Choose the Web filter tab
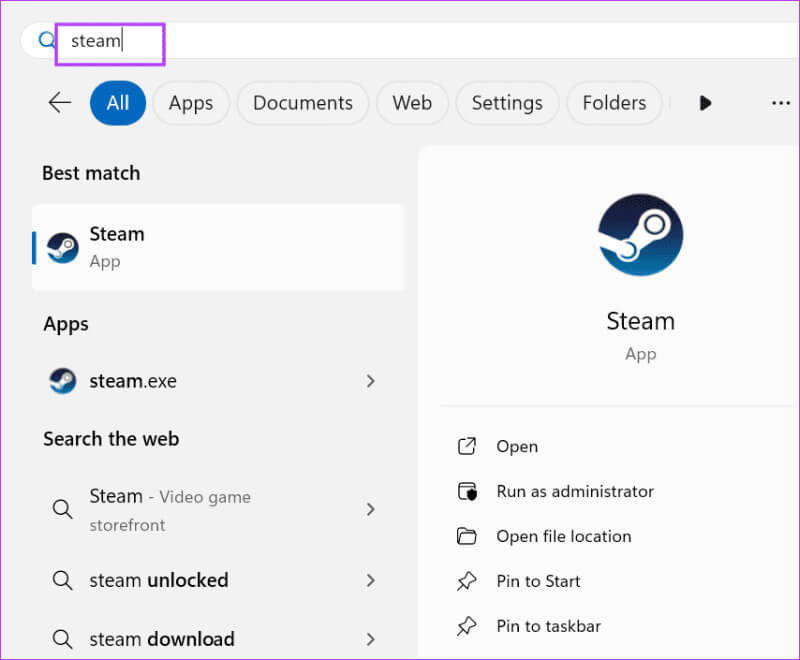This screenshot has height=660, width=800. (x=412, y=103)
